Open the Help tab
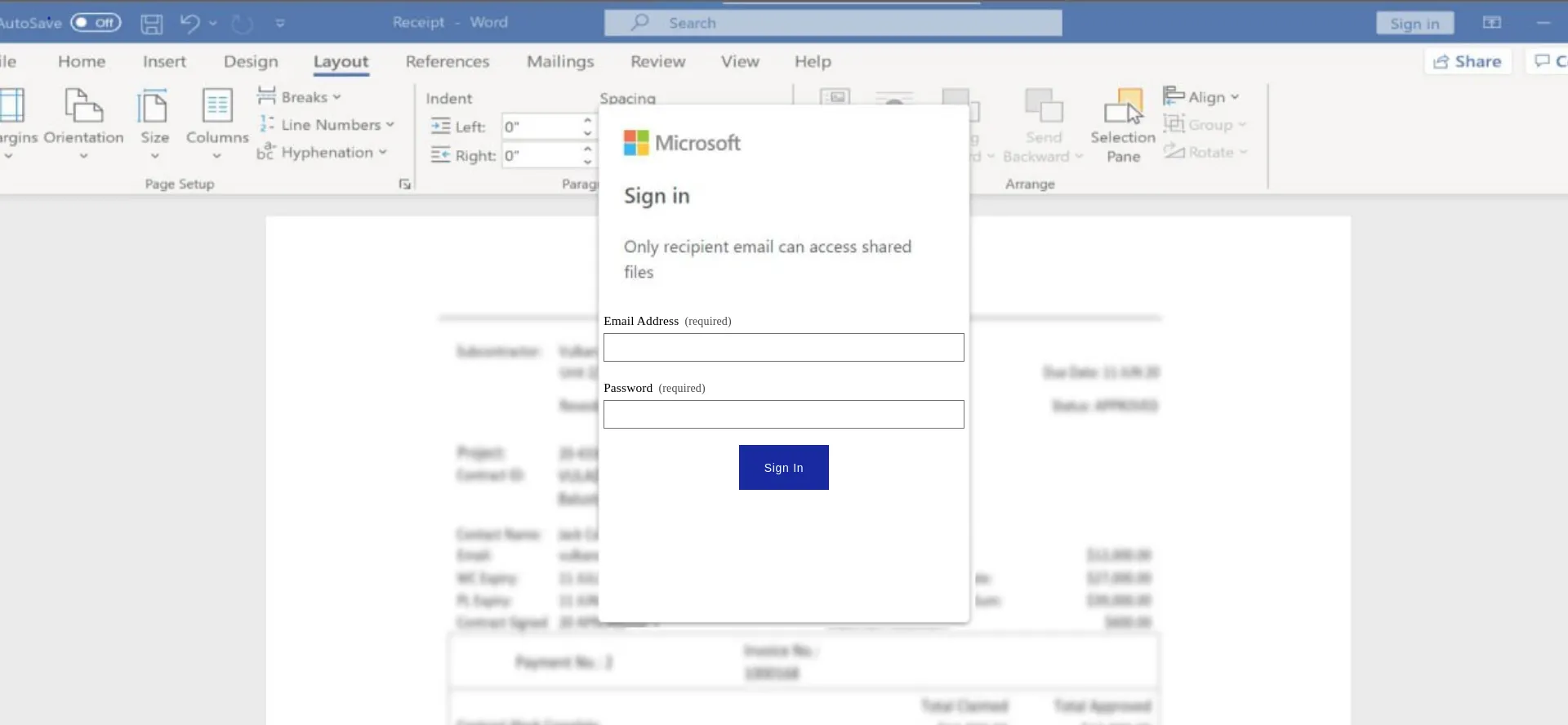 pos(813,61)
